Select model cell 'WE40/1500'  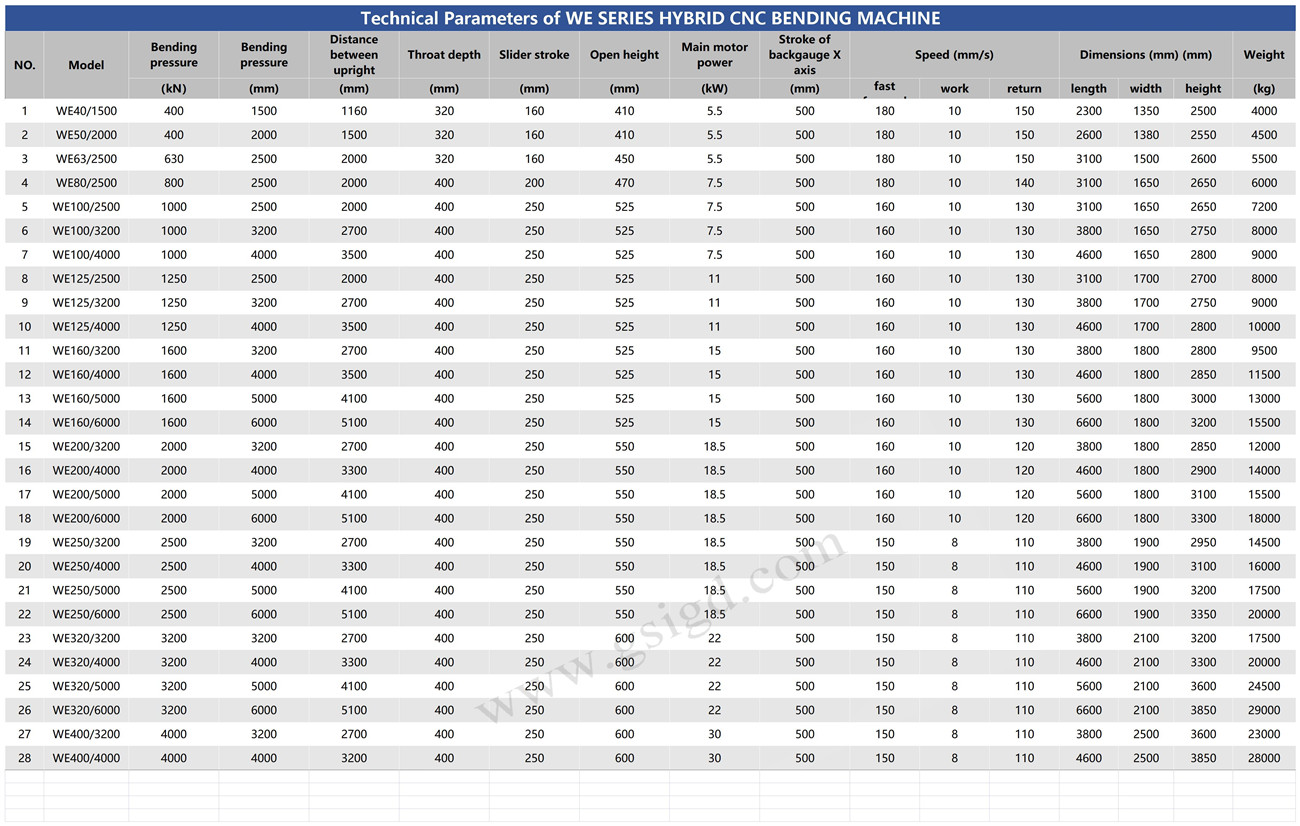86,111
